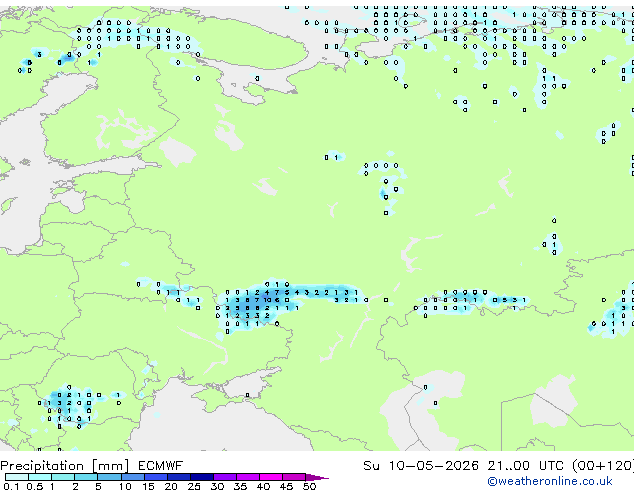Viewport: 634px width, 490px height.
Task: Click the 'Precipitation [mm]' title text
Action: tap(65, 466)
